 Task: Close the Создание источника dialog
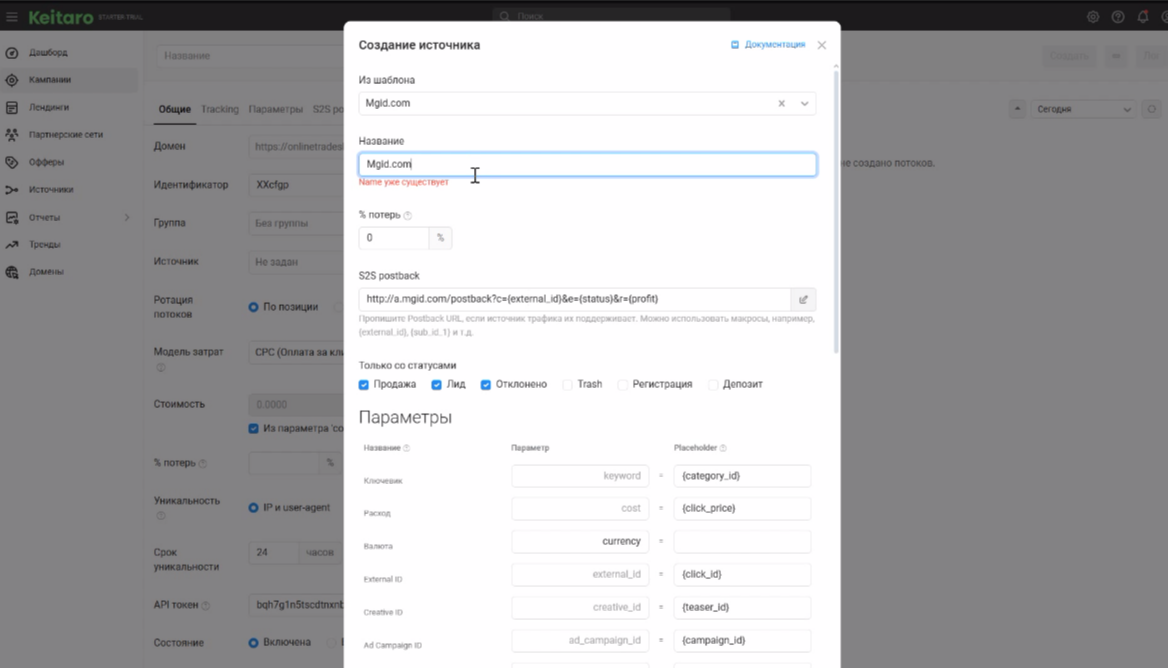point(822,45)
